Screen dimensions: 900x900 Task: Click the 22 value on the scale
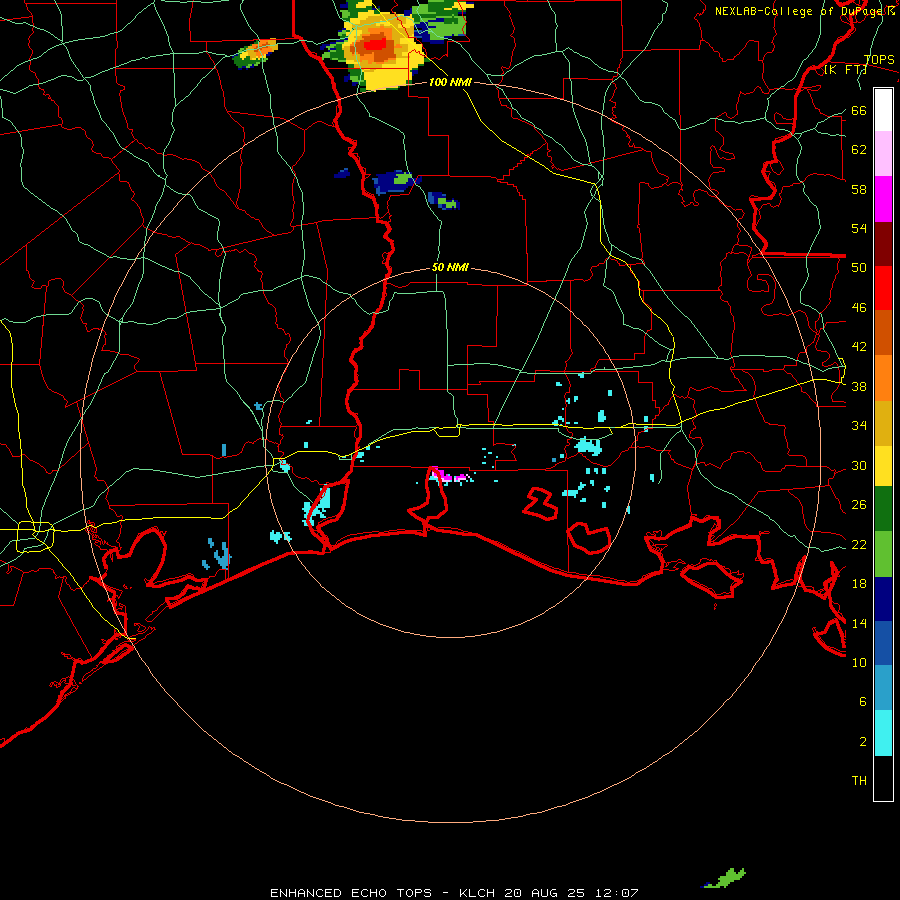point(859,544)
